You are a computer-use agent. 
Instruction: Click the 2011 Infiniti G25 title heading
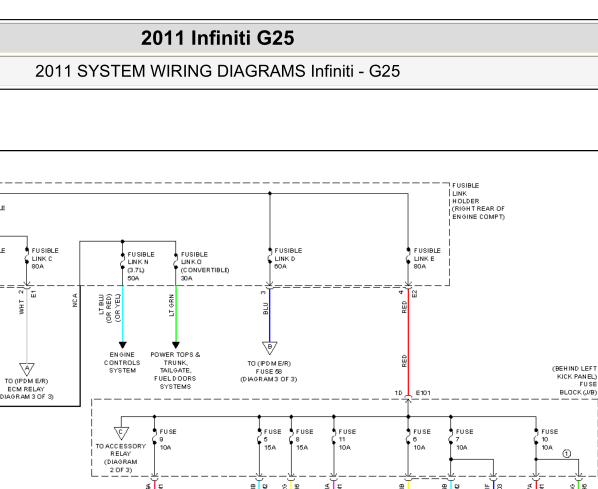[x=217, y=38]
